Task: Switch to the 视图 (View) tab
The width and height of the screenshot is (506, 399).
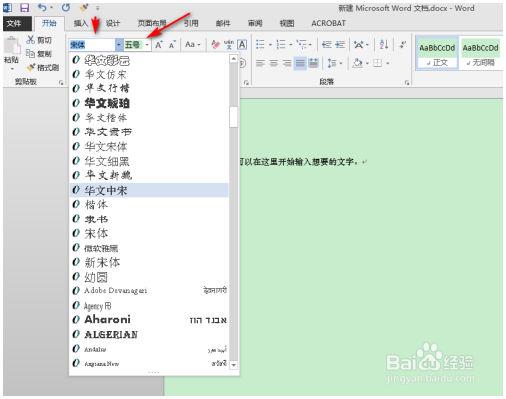Action: click(287, 23)
